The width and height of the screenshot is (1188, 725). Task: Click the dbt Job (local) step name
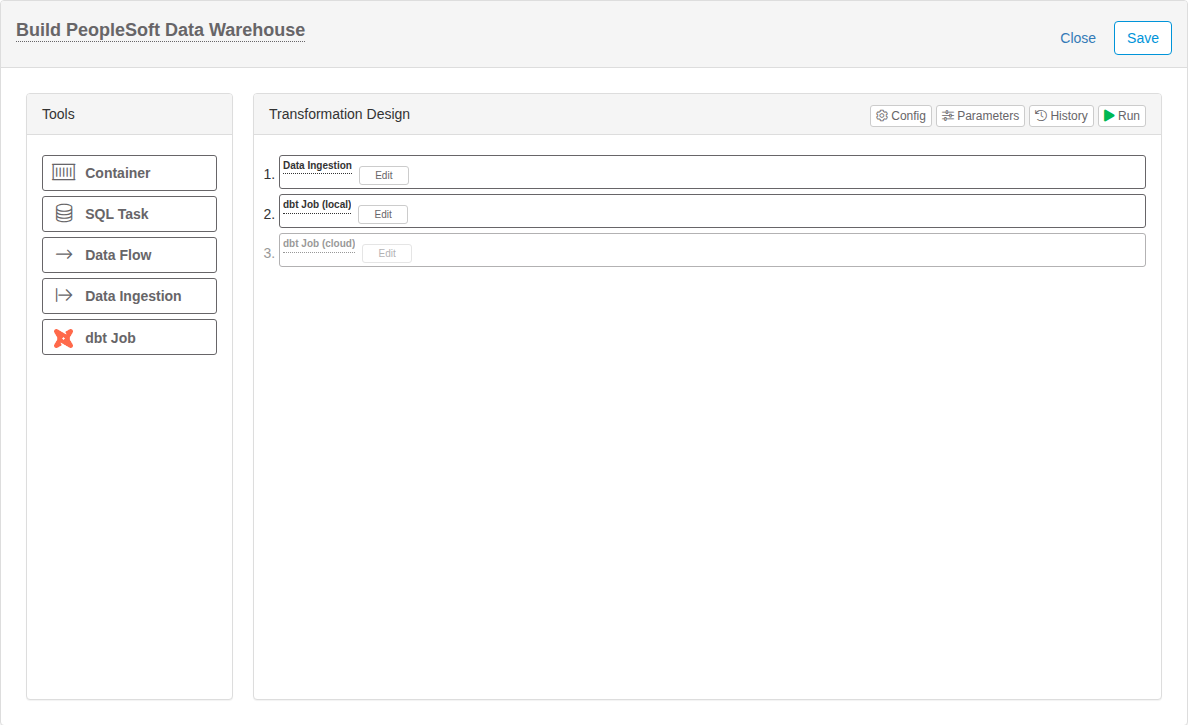tap(317, 205)
